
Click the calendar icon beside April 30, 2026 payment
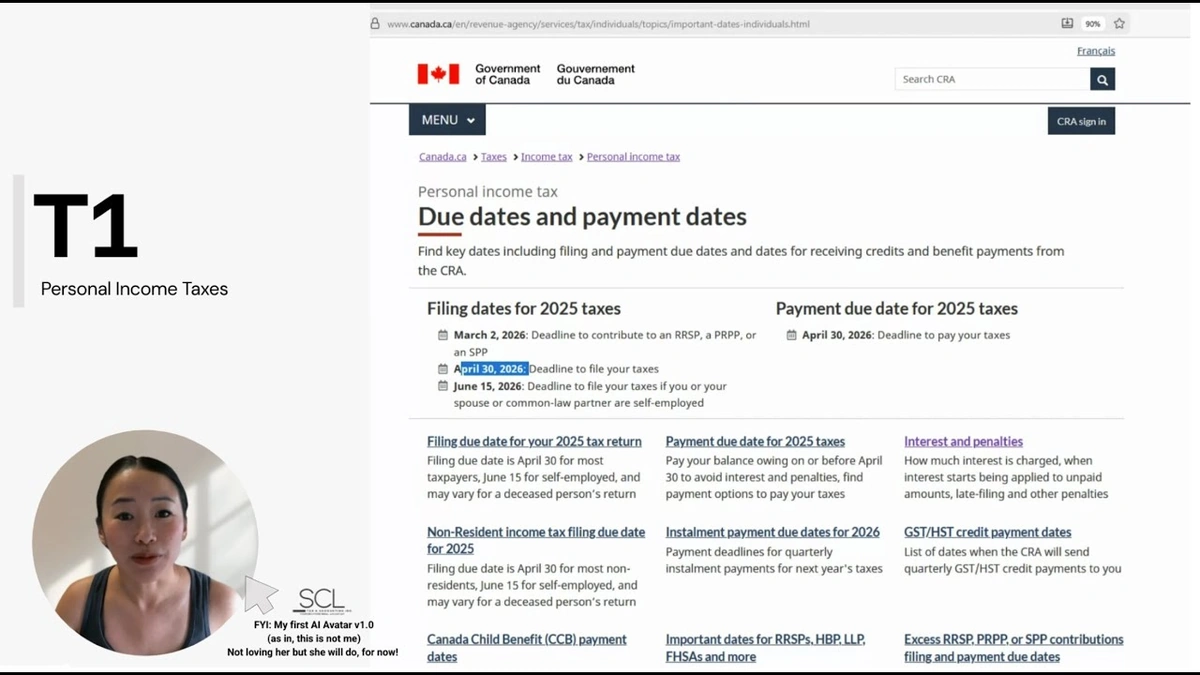tap(790, 335)
